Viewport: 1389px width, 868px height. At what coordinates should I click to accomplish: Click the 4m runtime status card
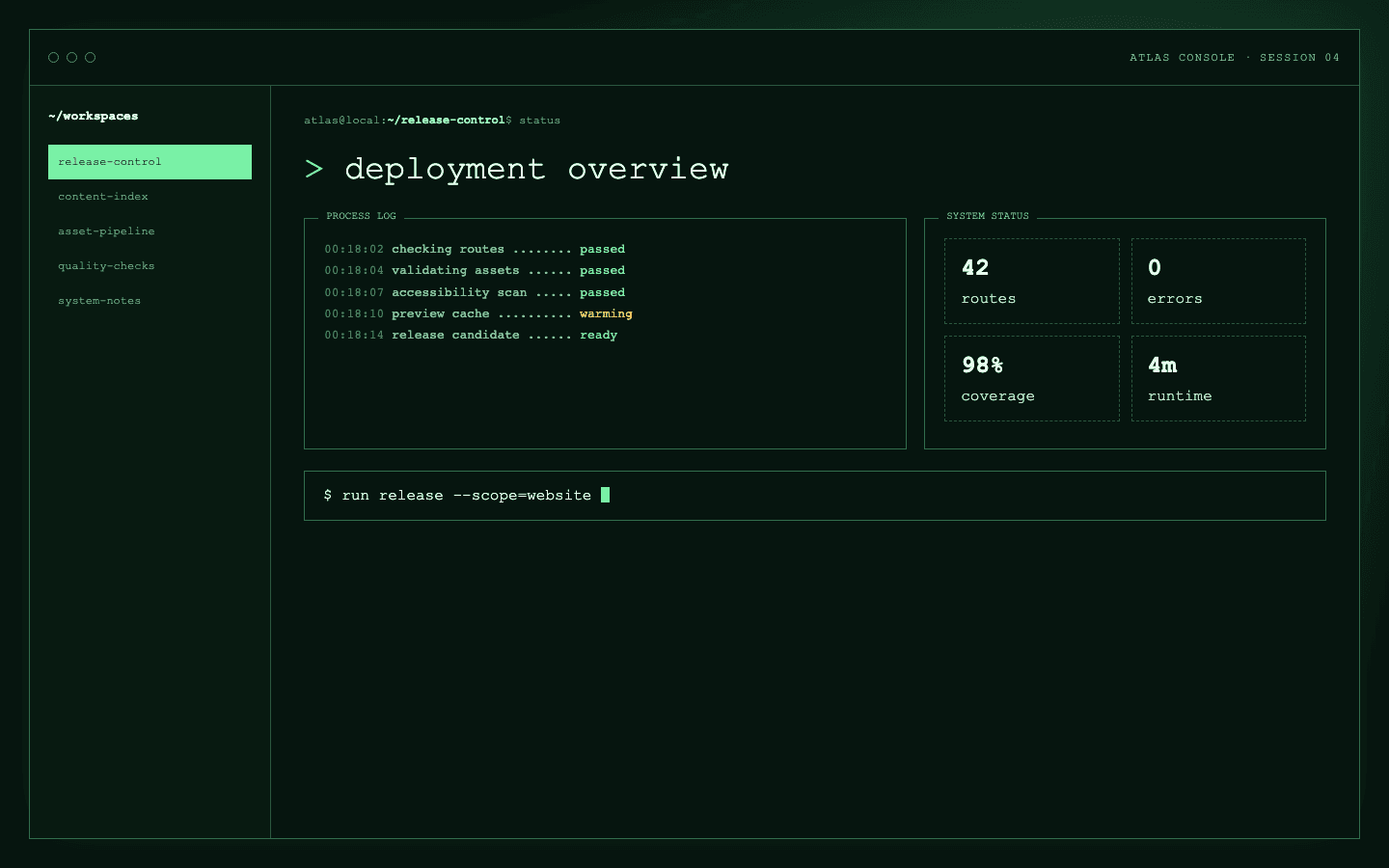pyautogui.click(x=1218, y=378)
